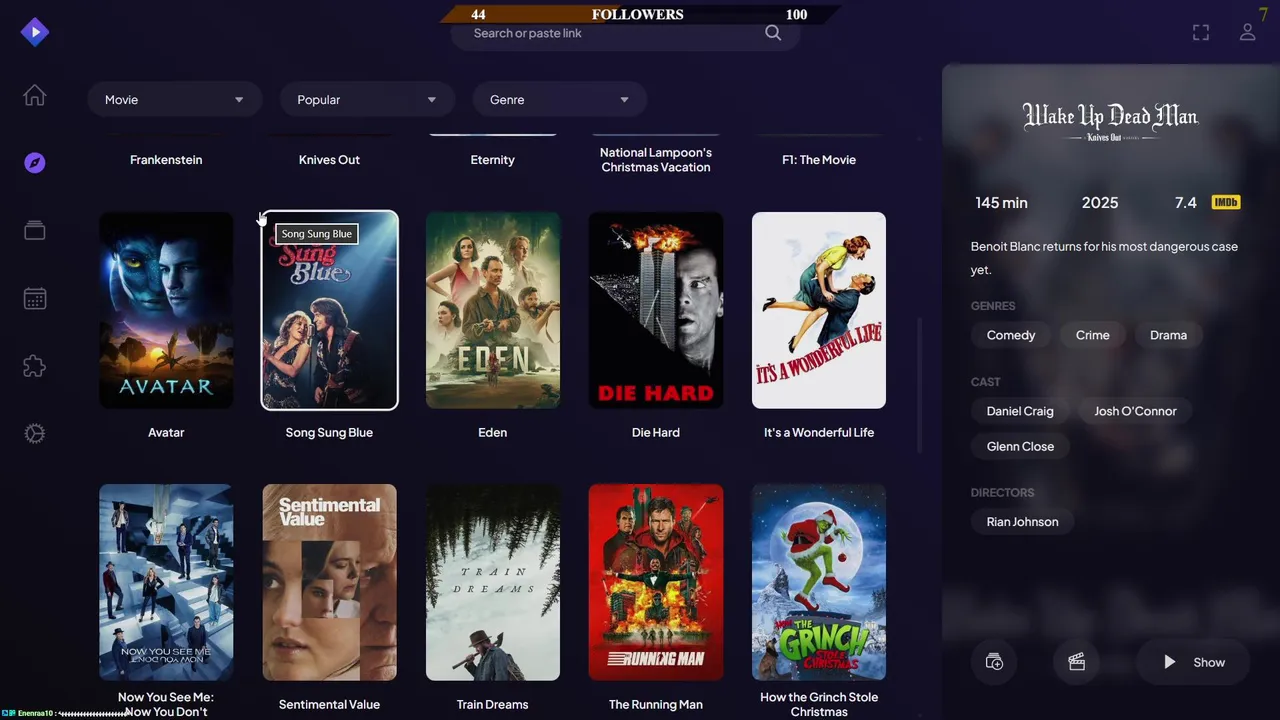Open It's a Wonderful Life poster
The image size is (1280, 720).
[819, 310]
